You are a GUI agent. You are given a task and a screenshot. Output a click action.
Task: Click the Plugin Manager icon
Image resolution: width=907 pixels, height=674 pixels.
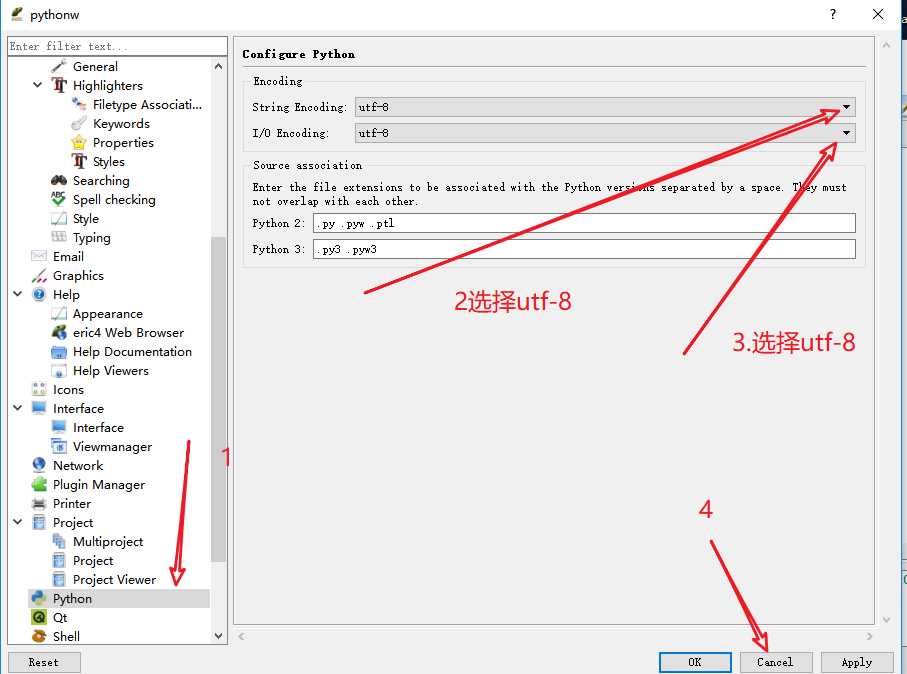39,484
